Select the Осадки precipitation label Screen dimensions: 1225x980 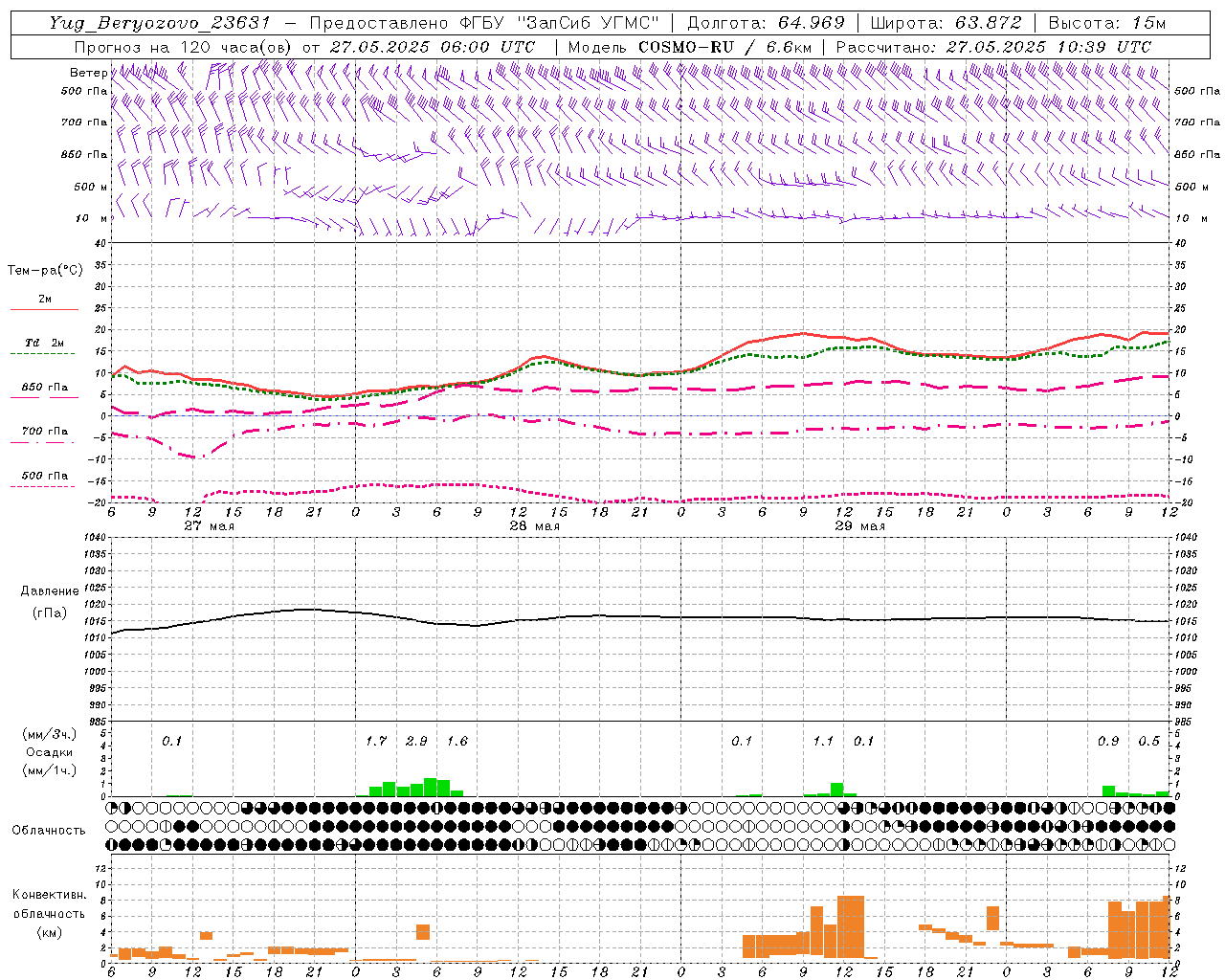(x=49, y=753)
